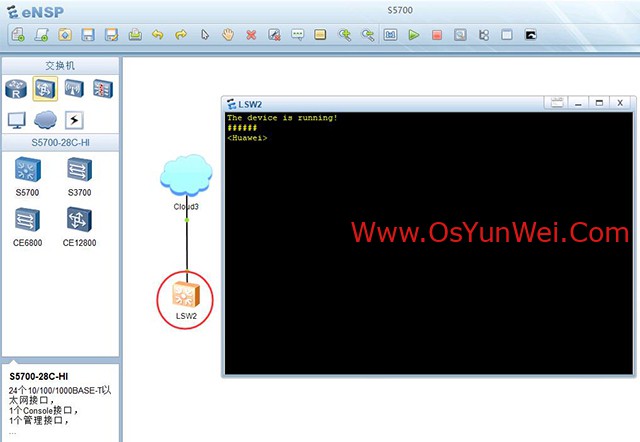Activate the hand pan tool
This screenshot has width=640, height=442.
[x=228, y=35]
